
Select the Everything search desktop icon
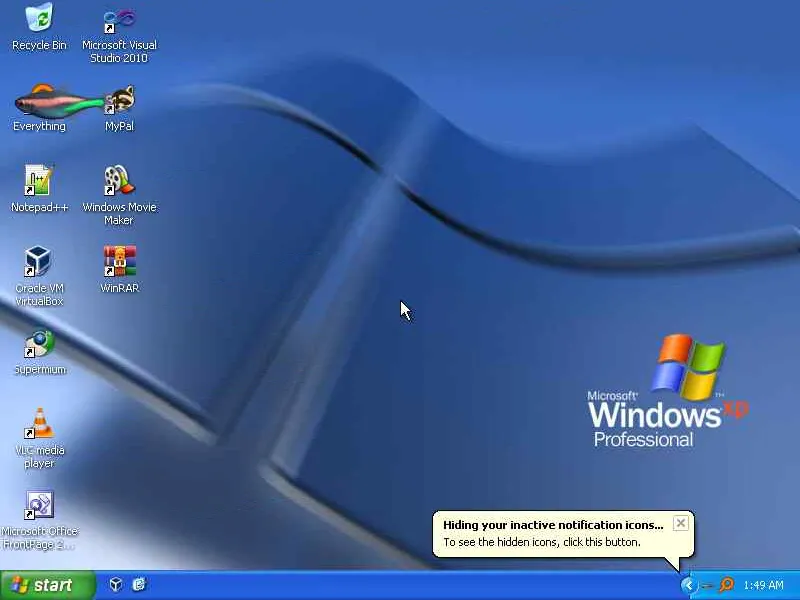point(39,108)
